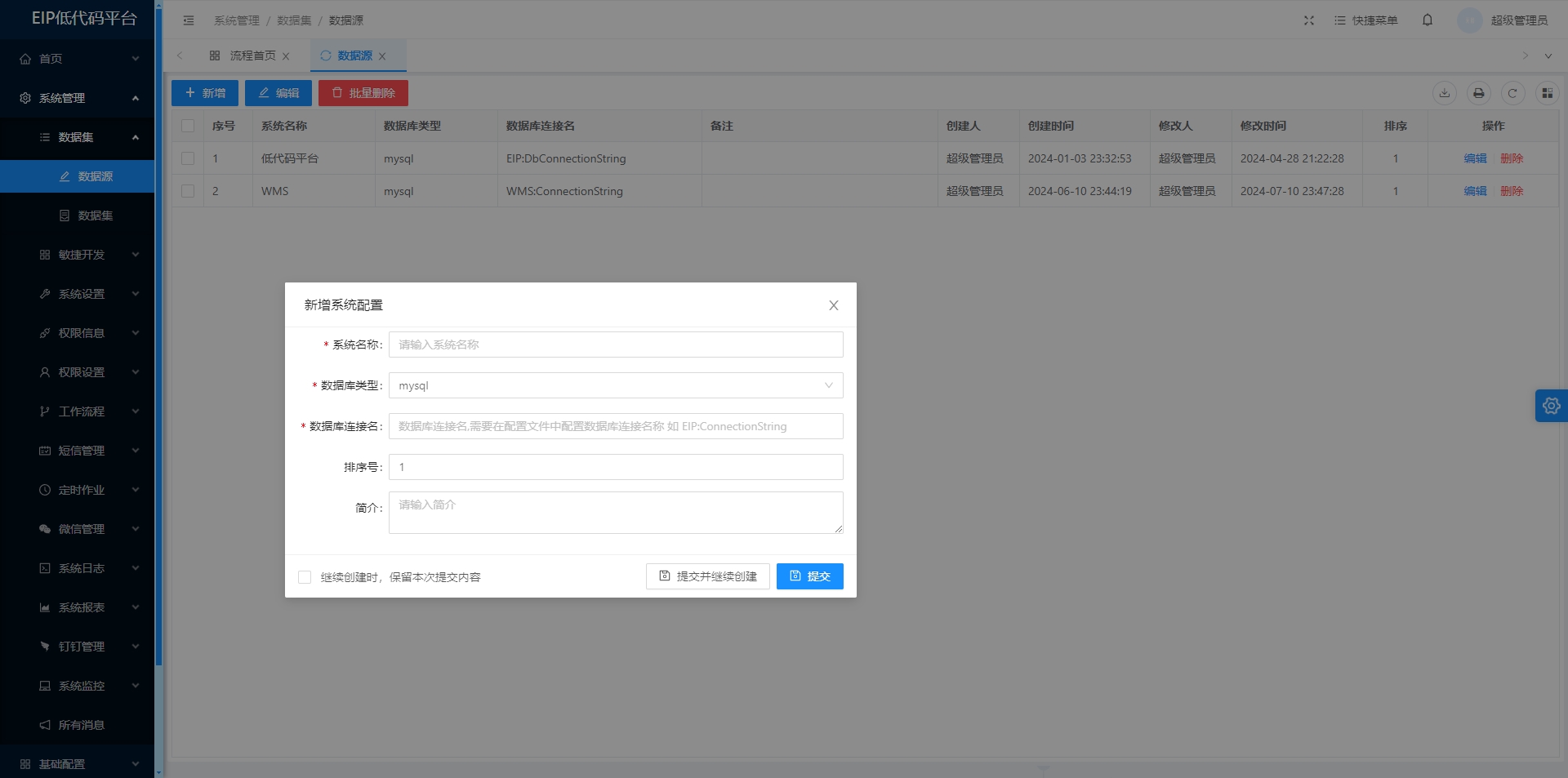Image resolution: width=1568 pixels, height=778 pixels.
Task: Close the 新增系统配置 dialog
Action: point(834,305)
